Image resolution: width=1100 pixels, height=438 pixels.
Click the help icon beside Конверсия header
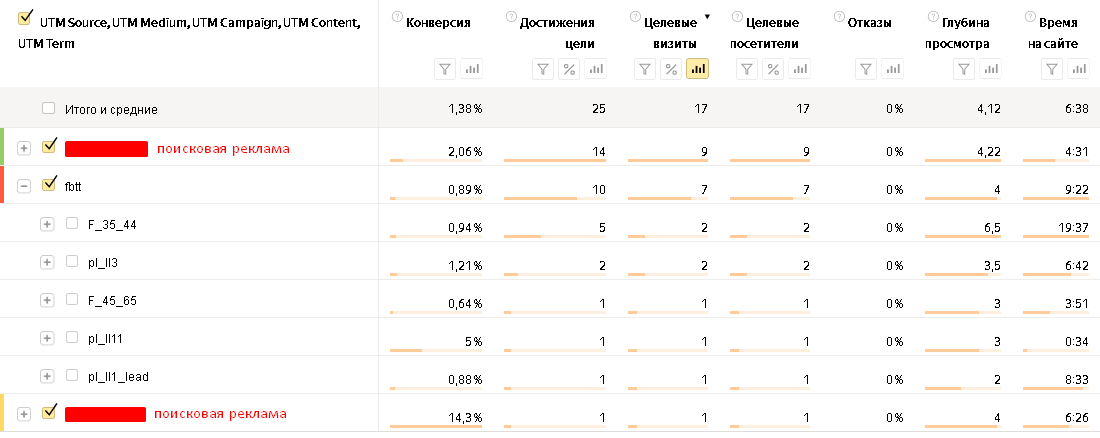pos(398,17)
